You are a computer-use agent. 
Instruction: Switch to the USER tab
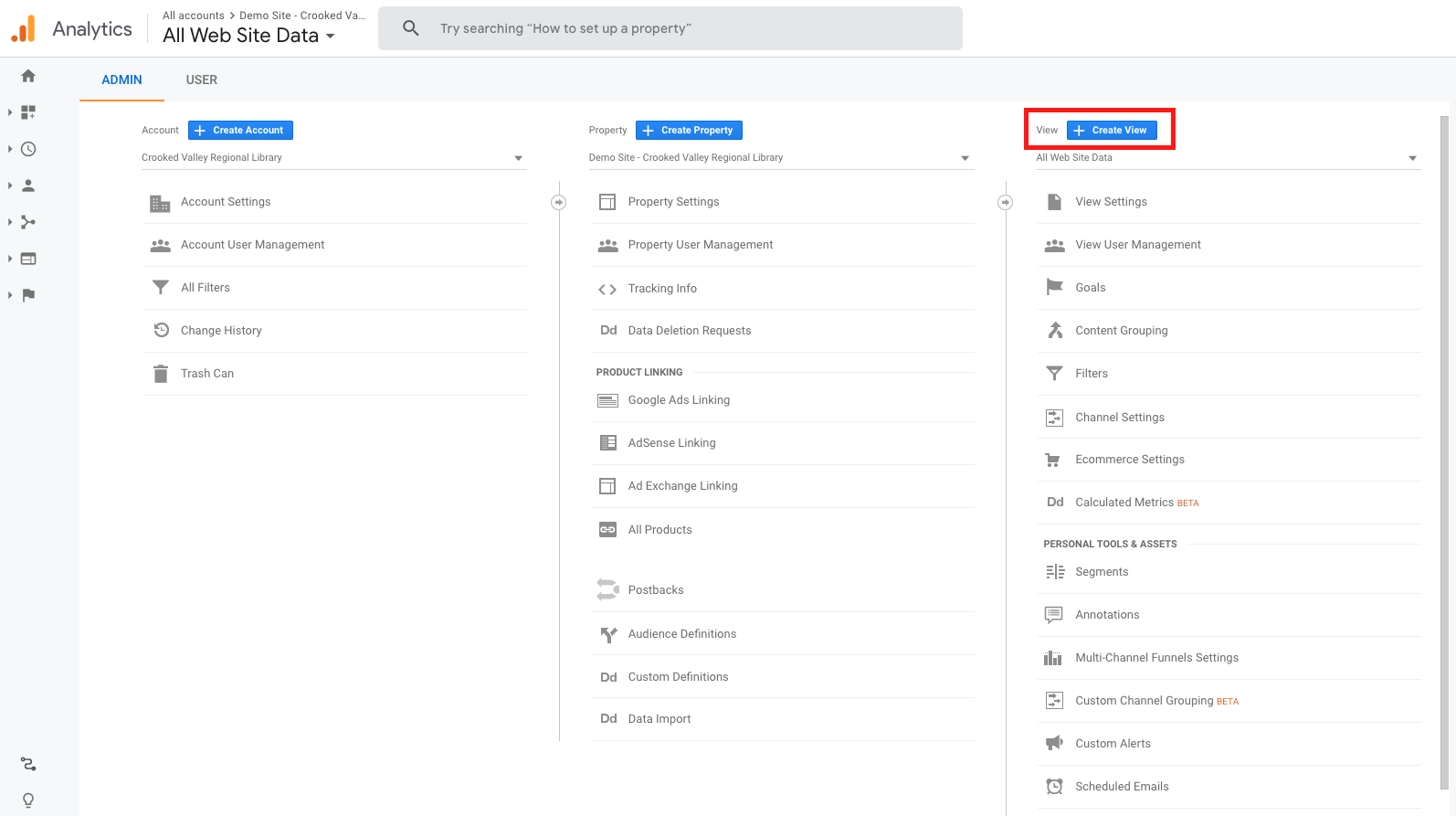202,79
